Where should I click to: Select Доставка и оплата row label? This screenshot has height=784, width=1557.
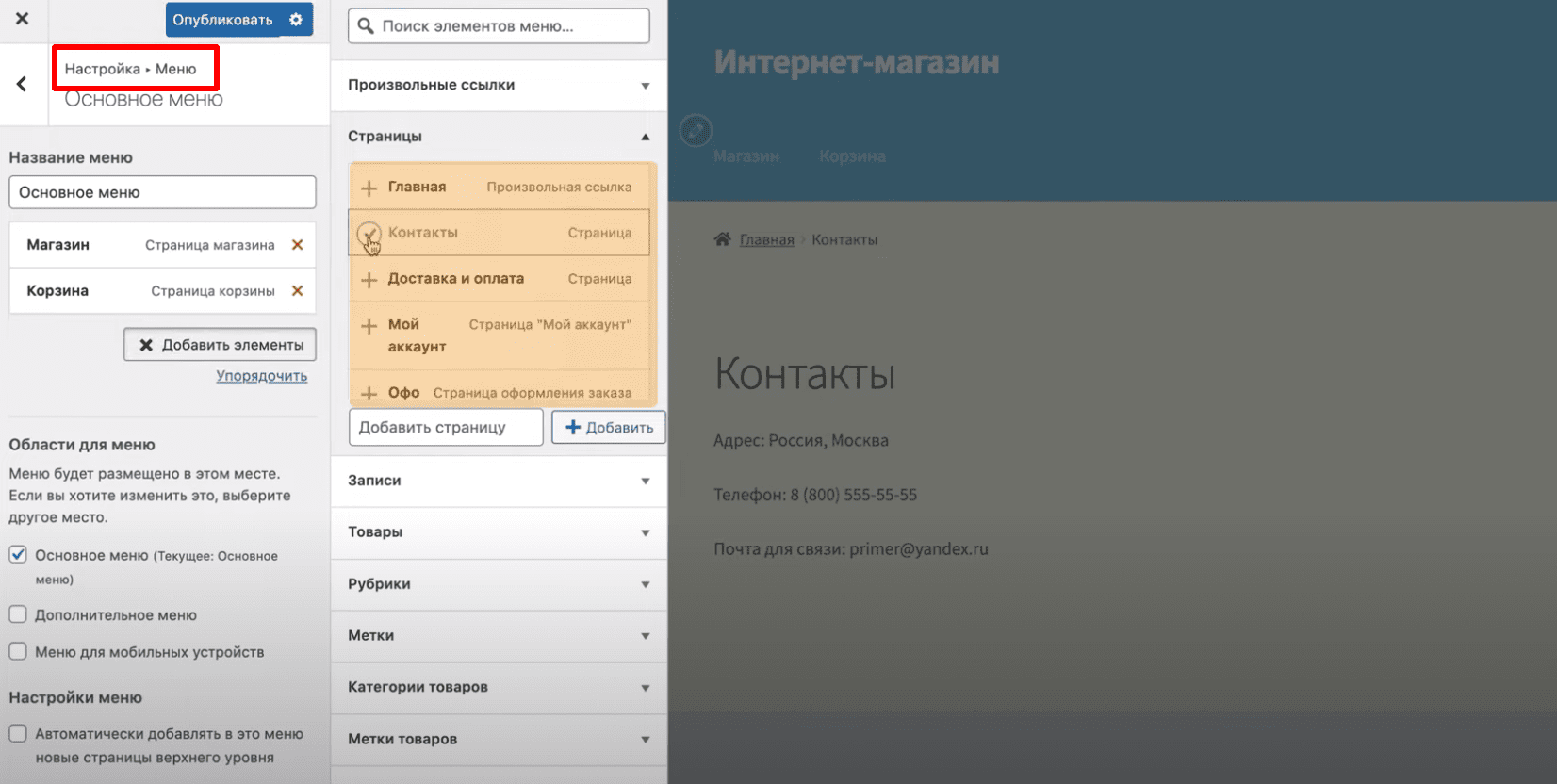click(456, 279)
